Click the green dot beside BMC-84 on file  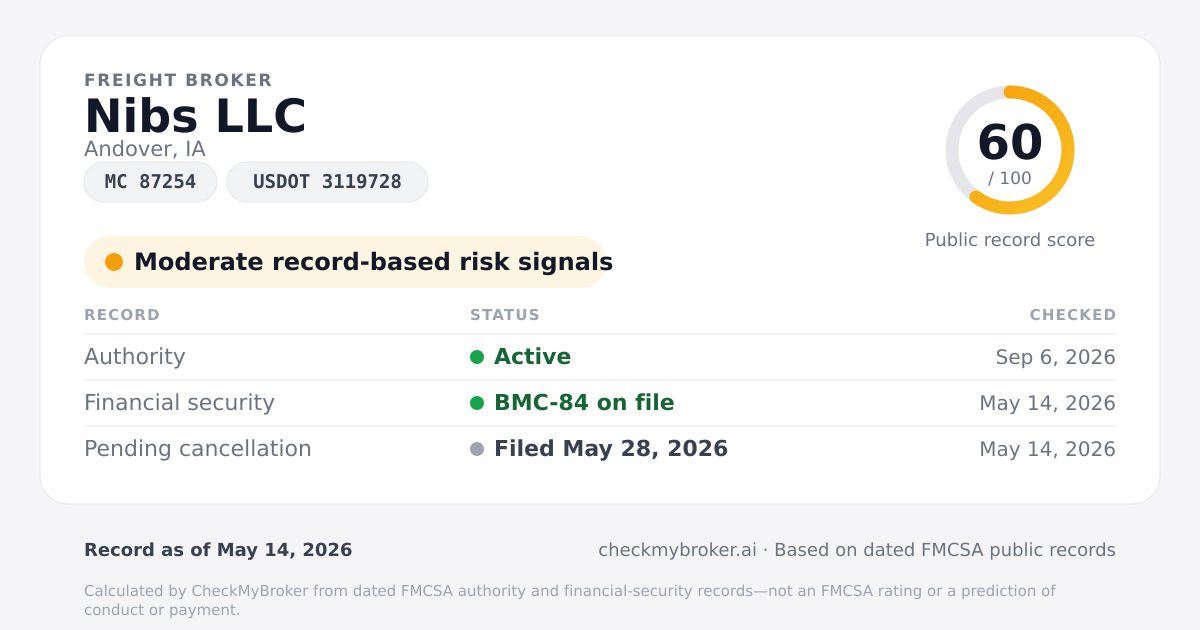click(477, 403)
